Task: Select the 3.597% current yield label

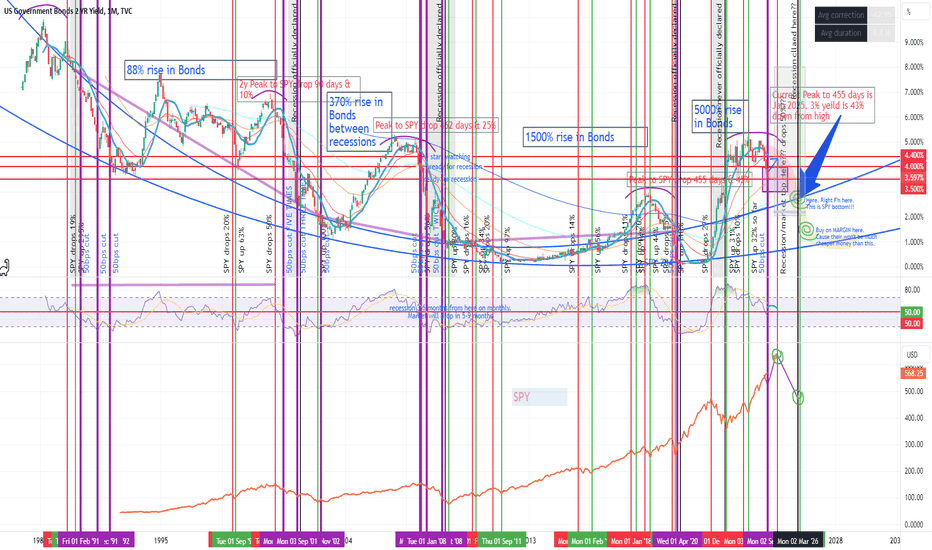Action: click(914, 178)
